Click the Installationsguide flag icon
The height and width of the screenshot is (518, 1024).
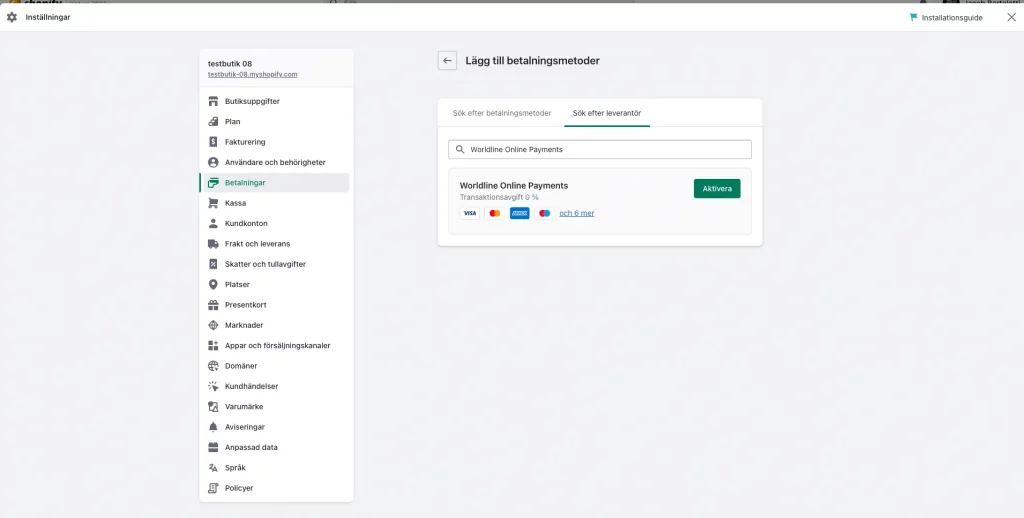pos(914,18)
